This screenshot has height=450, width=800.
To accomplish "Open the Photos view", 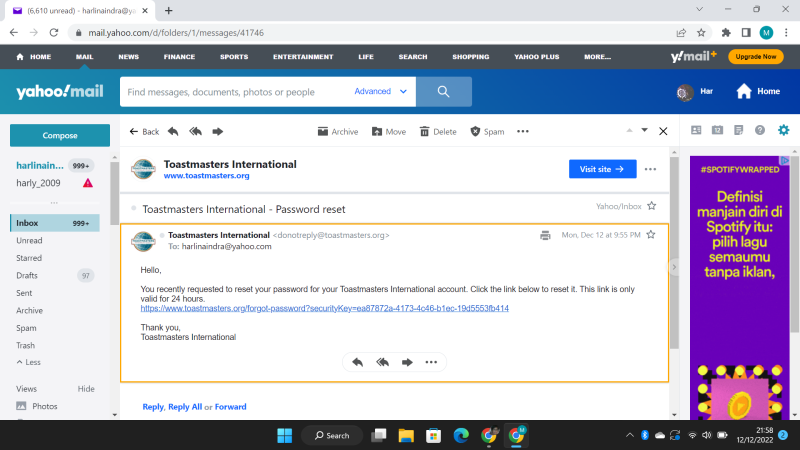I will (x=37, y=406).
